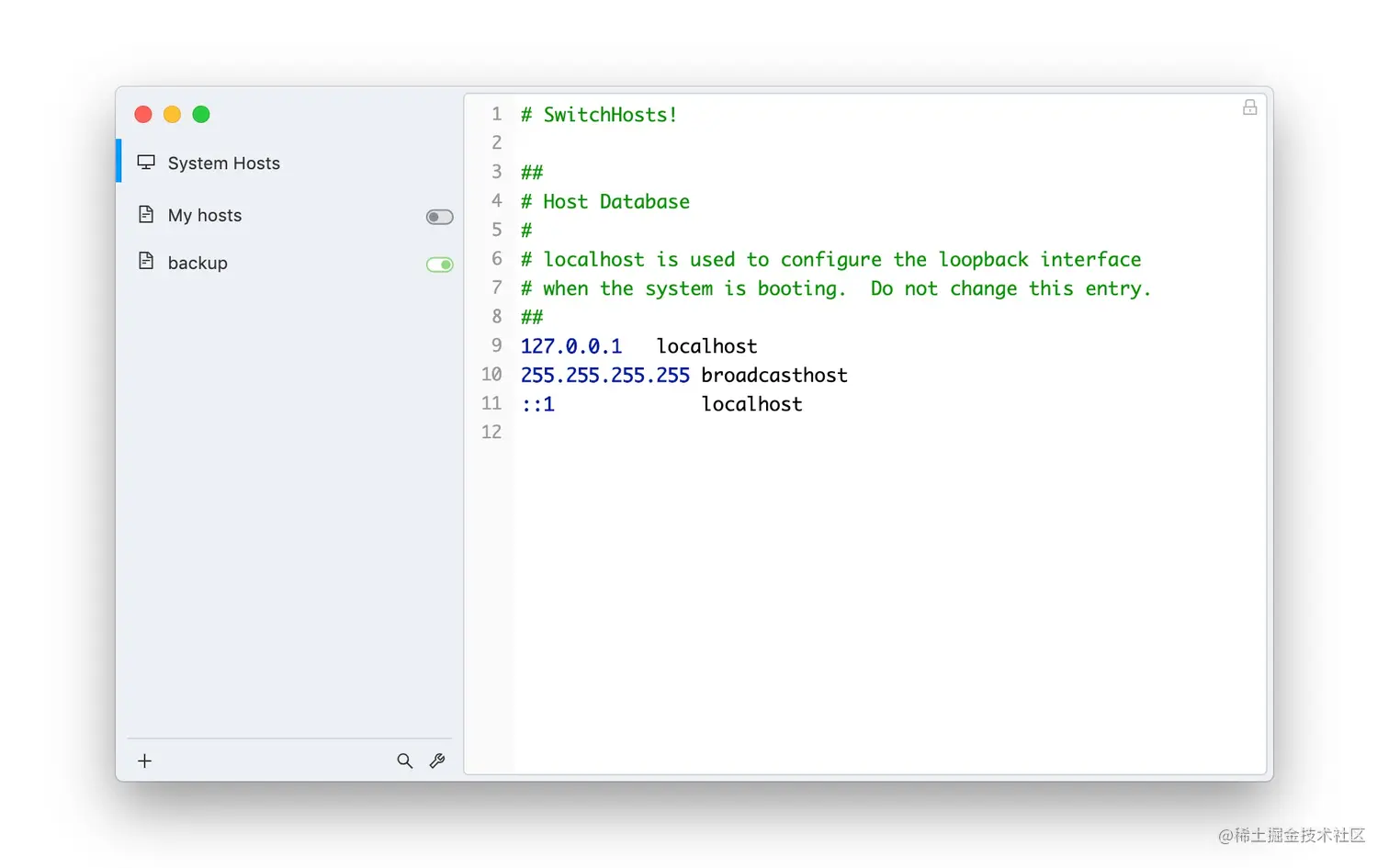Click the 255.255.255.255 IP address

pyautogui.click(x=605, y=375)
